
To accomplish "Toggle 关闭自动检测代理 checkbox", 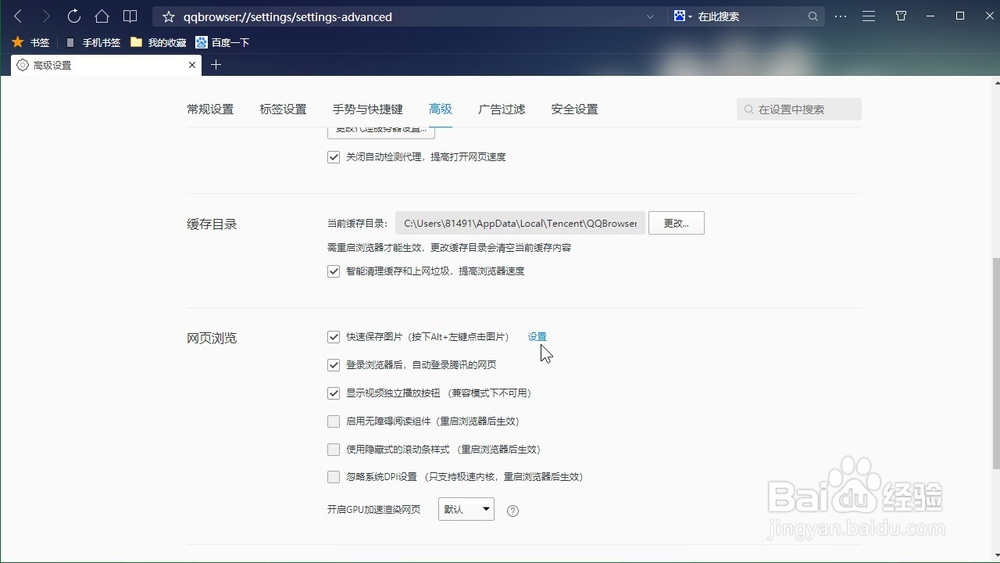I will 334,157.
